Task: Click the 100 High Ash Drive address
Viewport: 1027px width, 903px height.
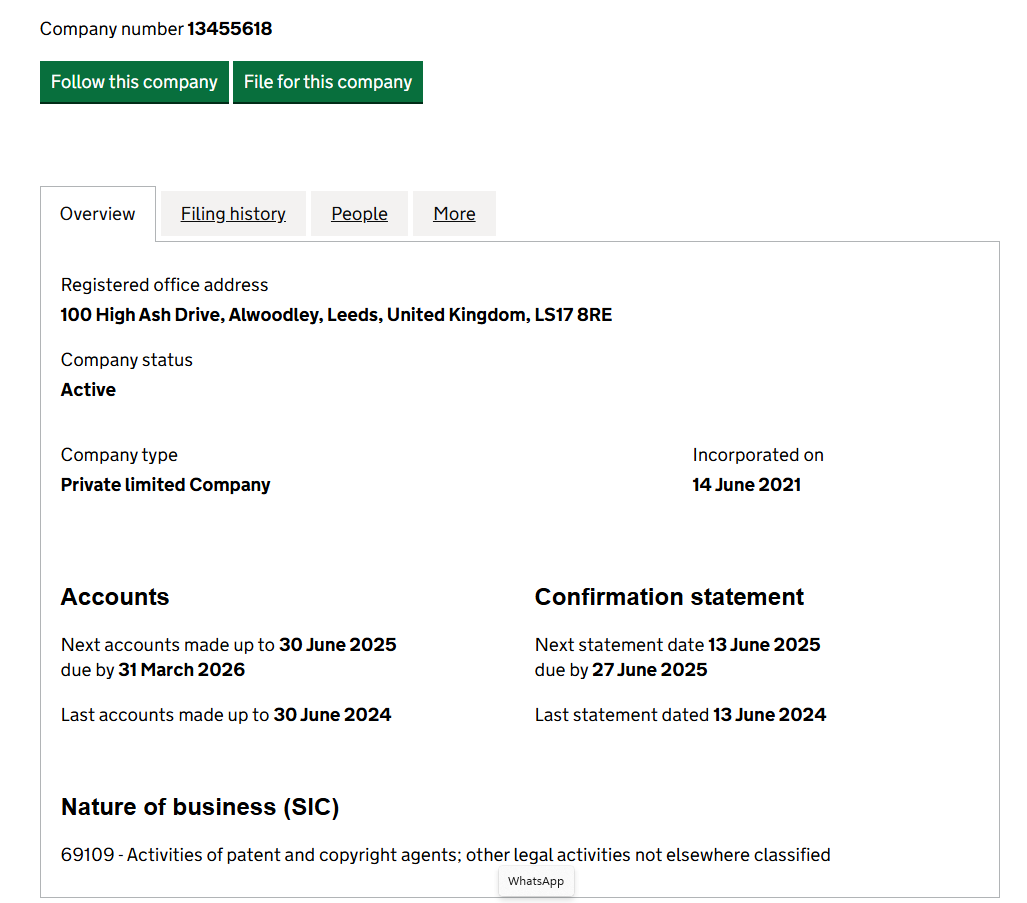Action: pyautogui.click(x=336, y=315)
